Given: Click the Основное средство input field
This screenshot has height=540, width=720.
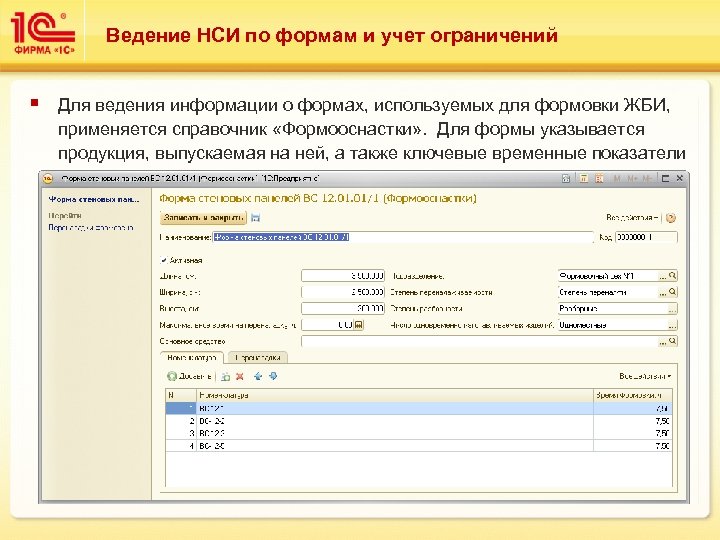Looking at the screenshot, I should pos(479,341).
